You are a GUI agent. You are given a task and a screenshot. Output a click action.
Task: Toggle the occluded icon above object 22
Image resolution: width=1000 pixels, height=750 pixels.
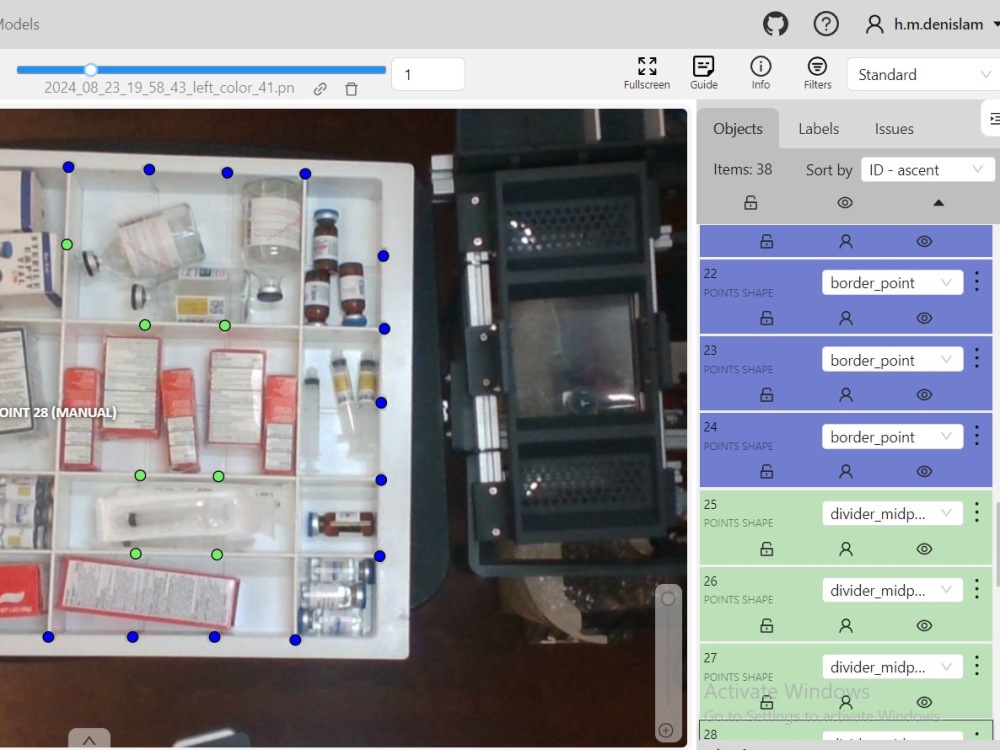point(846,241)
